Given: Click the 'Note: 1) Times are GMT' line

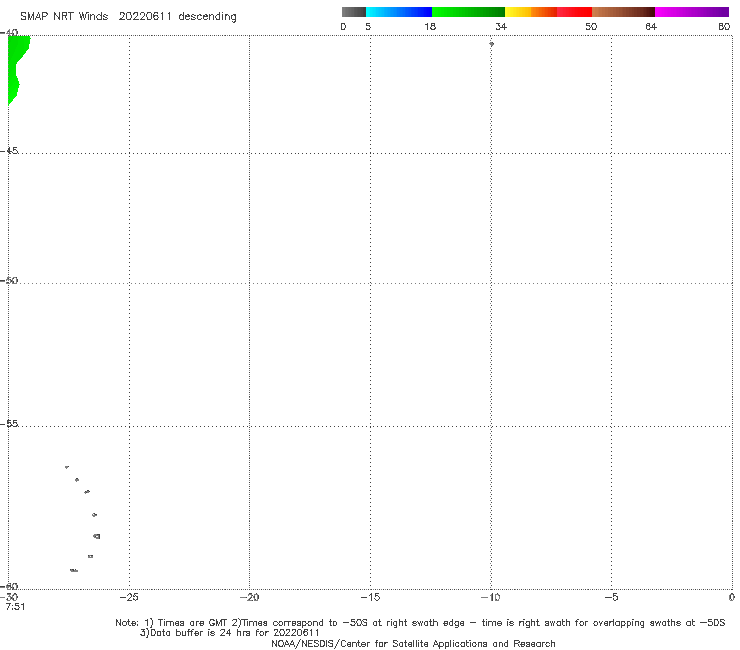Looking at the screenshot, I should 420,623.
